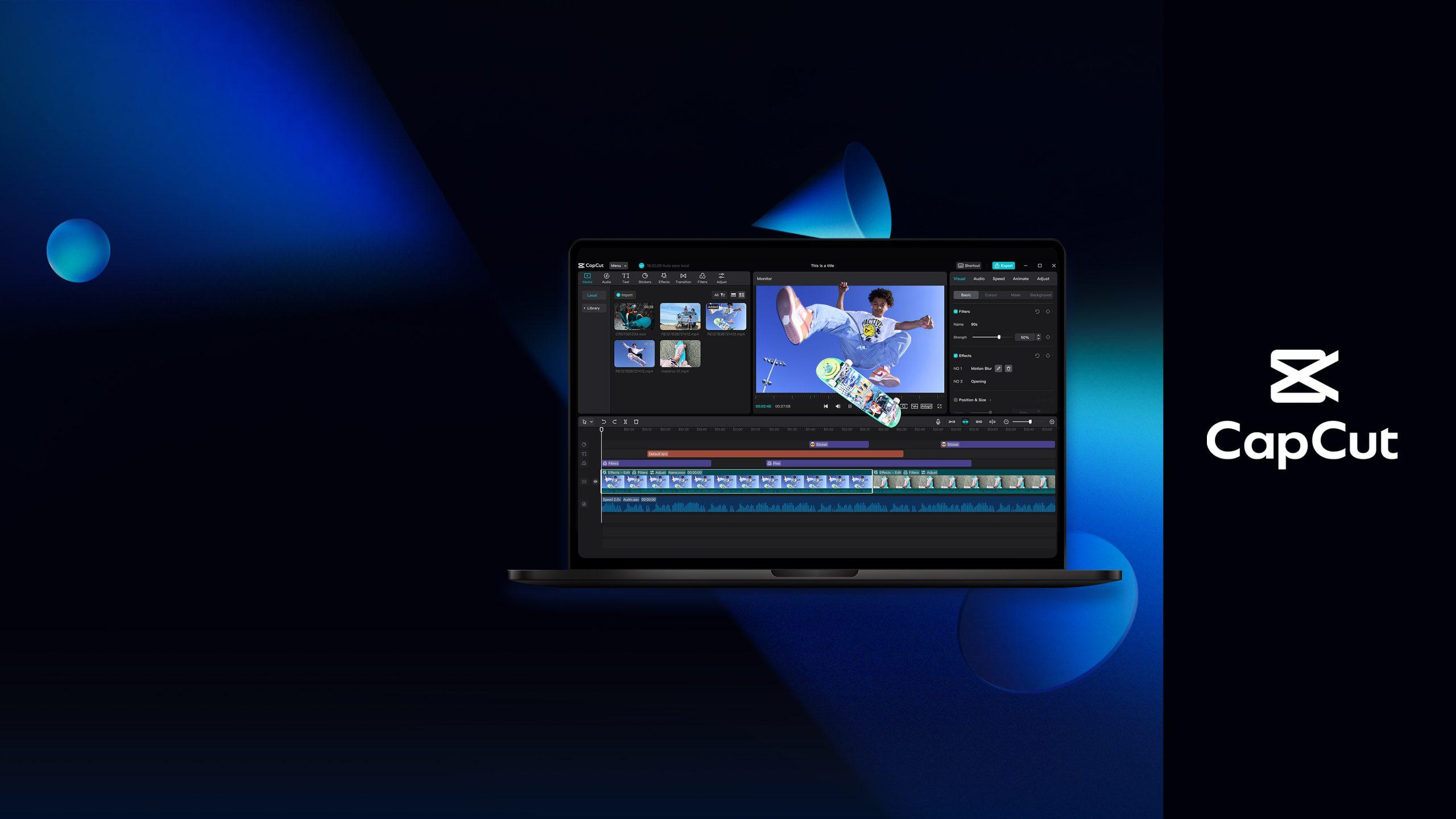
Task: Open the selection tool dropdown arrow
Action: (591, 422)
